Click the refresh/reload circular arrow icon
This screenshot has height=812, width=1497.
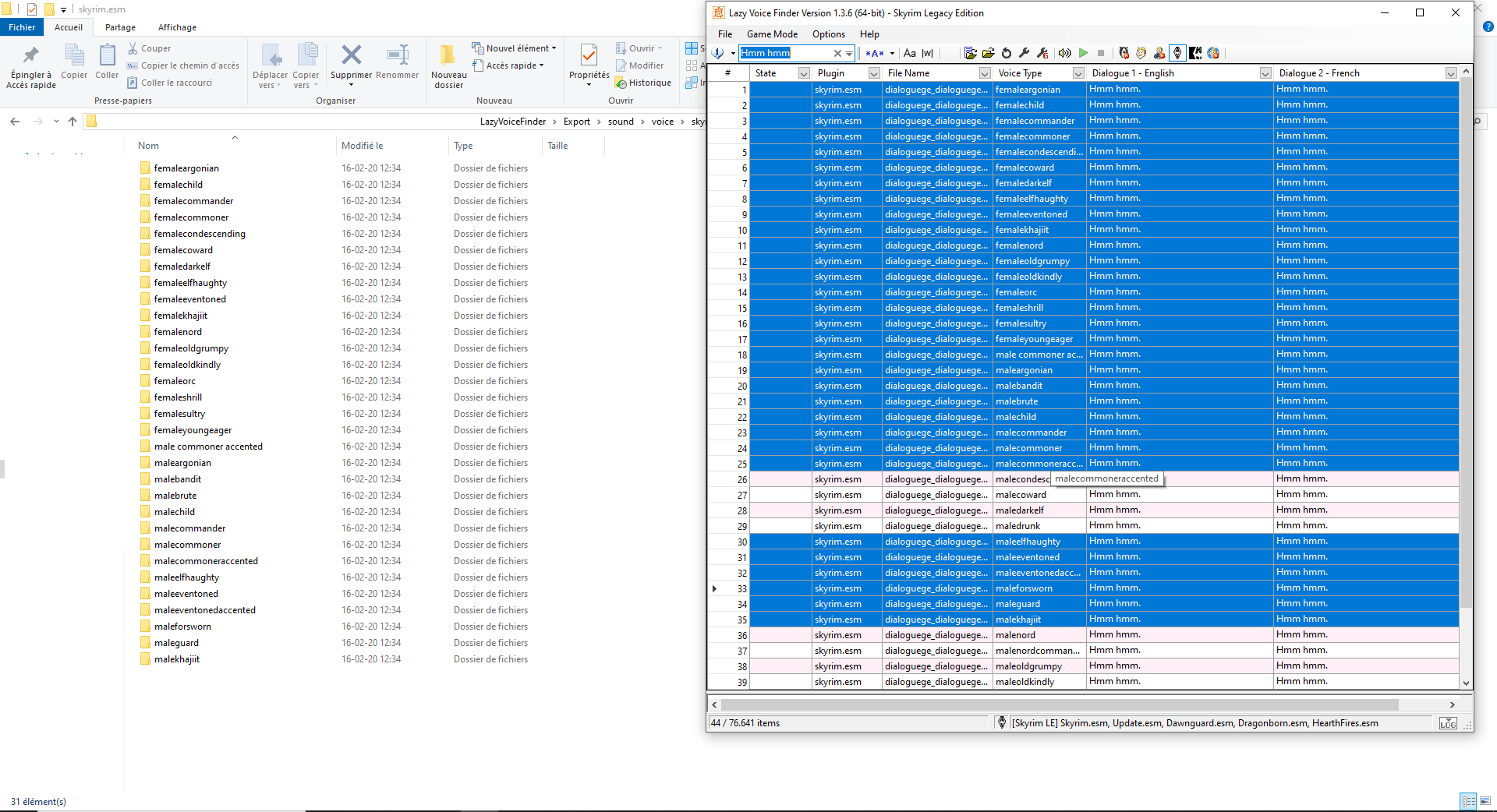click(1006, 53)
